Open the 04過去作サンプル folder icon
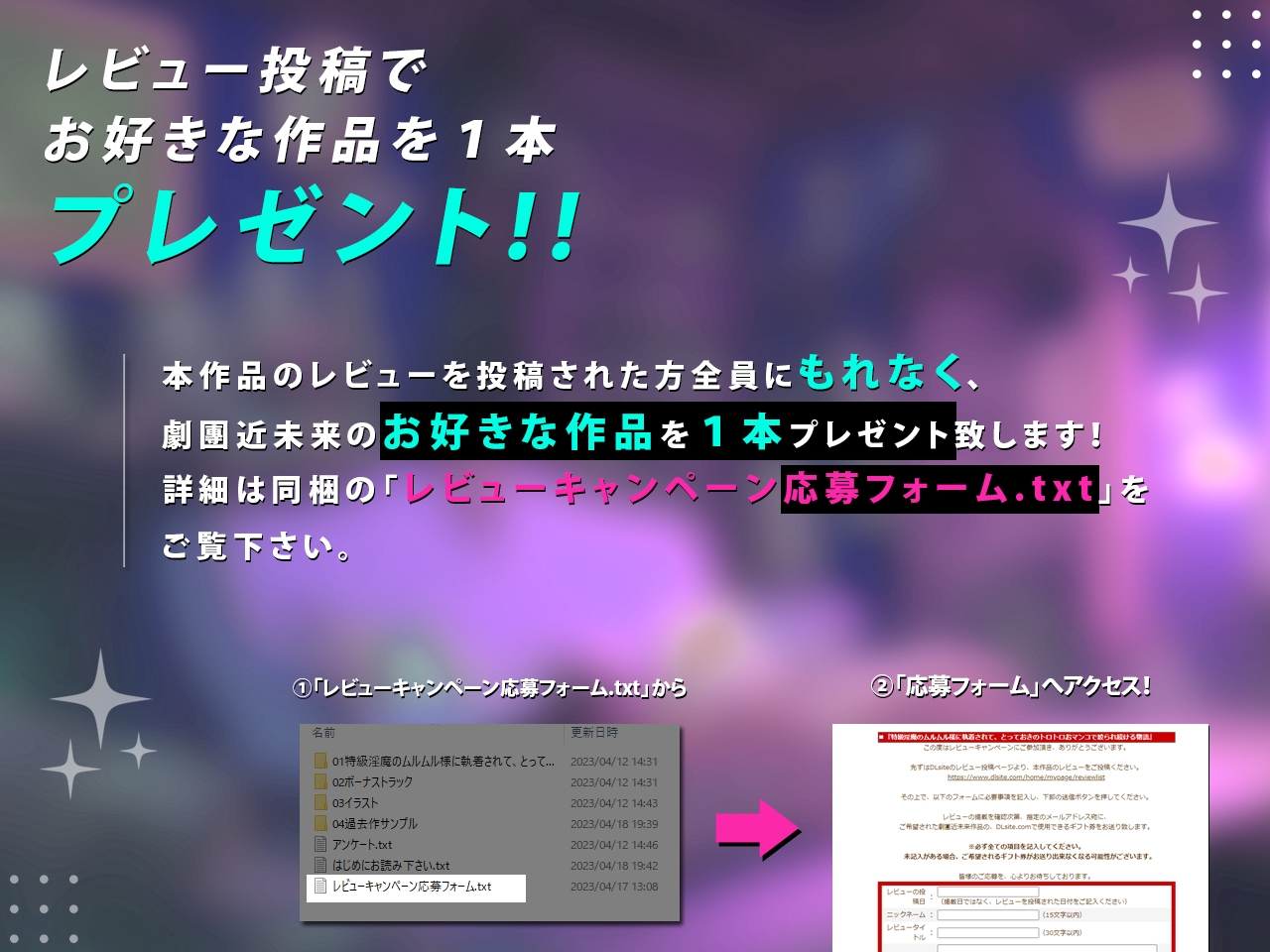Screen dimensions: 1270x952 (320, 824)
